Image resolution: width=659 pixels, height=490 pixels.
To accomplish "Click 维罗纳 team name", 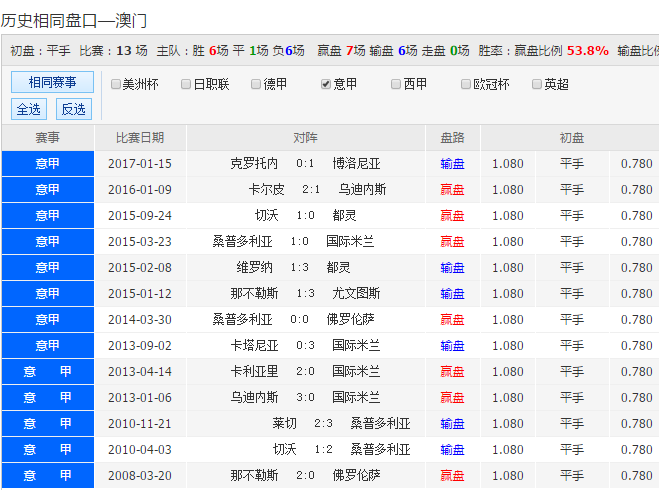I will [x=254, y=268].
